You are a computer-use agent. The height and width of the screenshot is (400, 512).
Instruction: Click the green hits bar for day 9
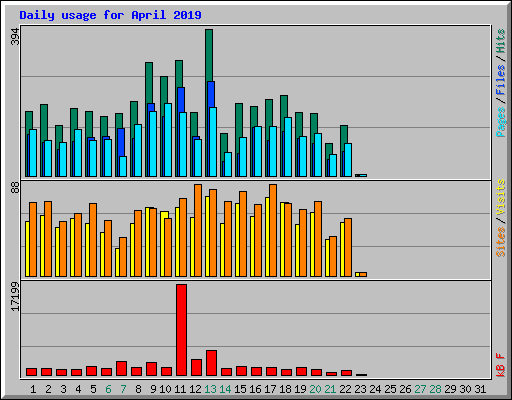pos(149,83)
